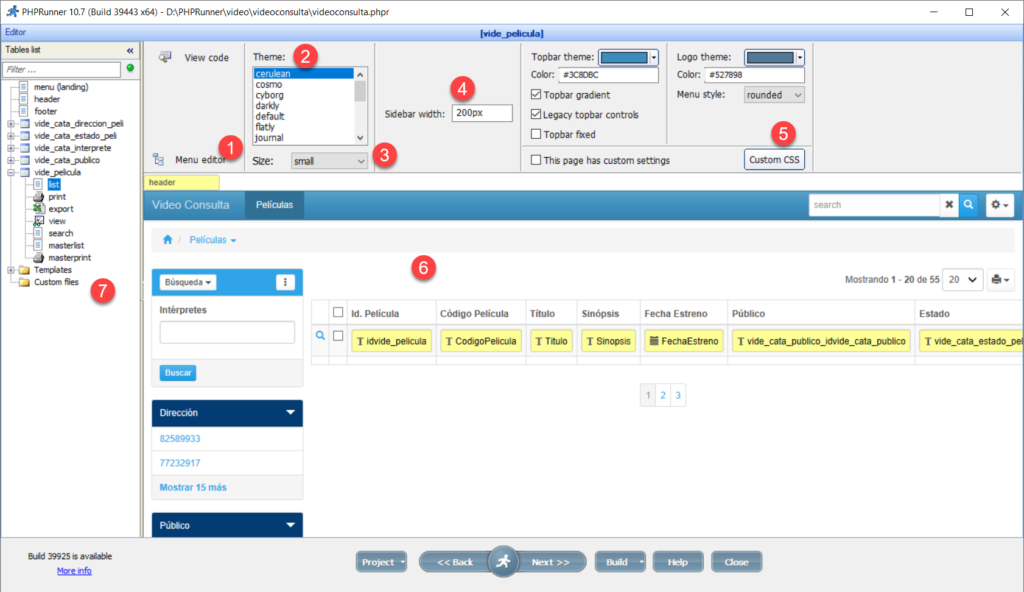Disable the Topbar gradient checkbox
Image resolution: width=1024 pixels, height=592 pixels.
(536, 95)
